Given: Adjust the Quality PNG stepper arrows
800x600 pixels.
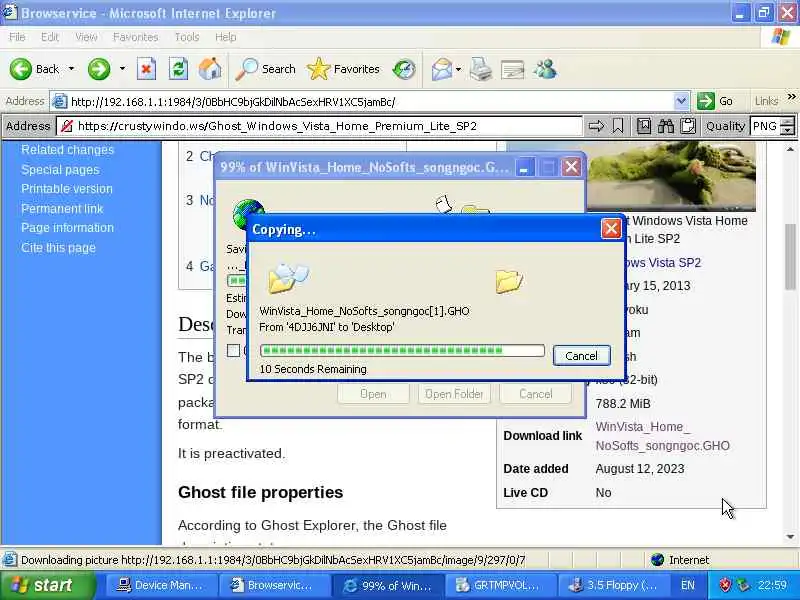Looking at the screenshot, I should pos(787,126).
